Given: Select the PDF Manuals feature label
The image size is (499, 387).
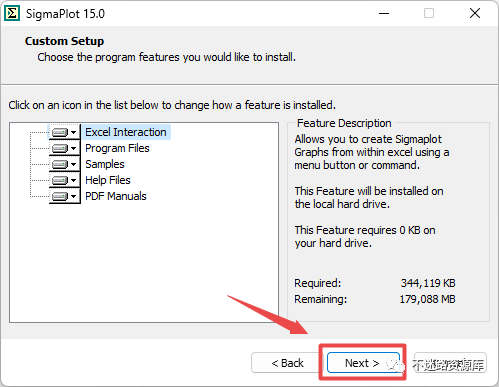Looking at the screenshot, I should [x=116, y=196].
